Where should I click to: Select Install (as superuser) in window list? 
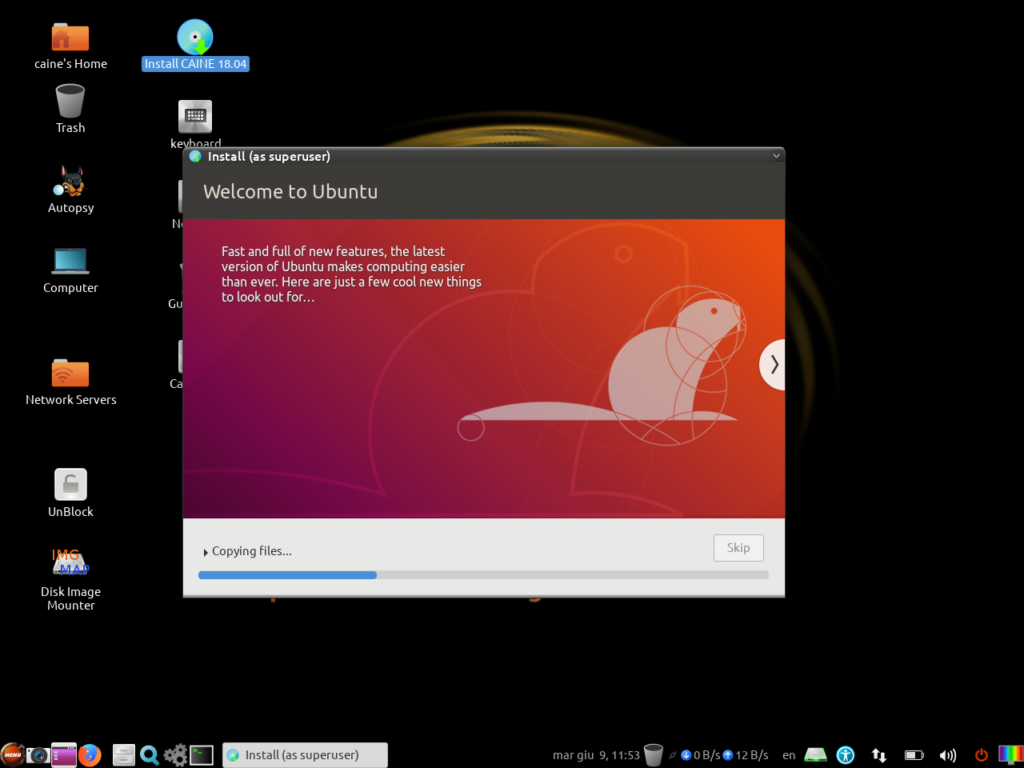pyautogui.click(x=304, y=755)
